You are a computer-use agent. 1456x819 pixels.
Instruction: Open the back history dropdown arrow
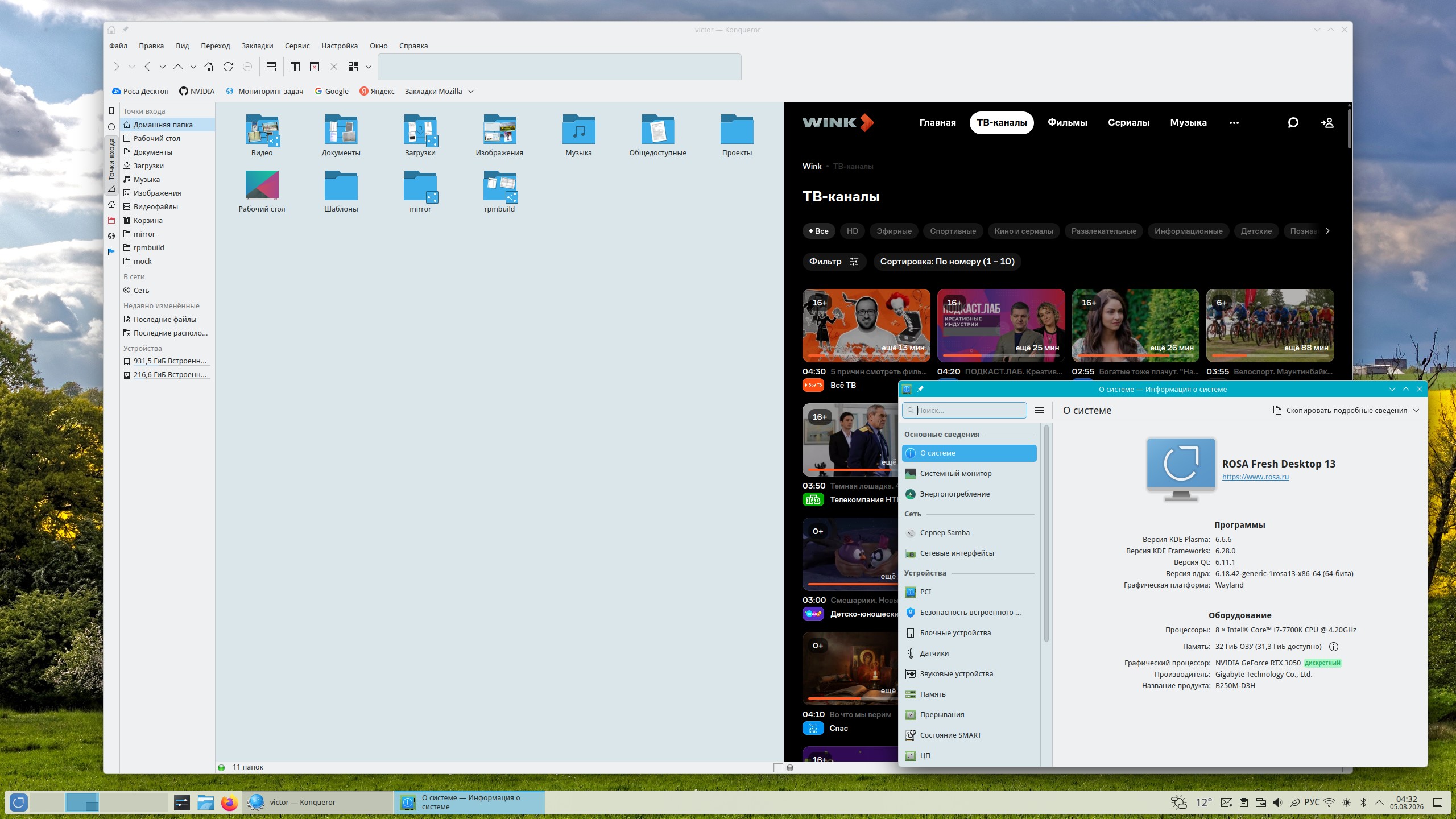click(163, 67)
